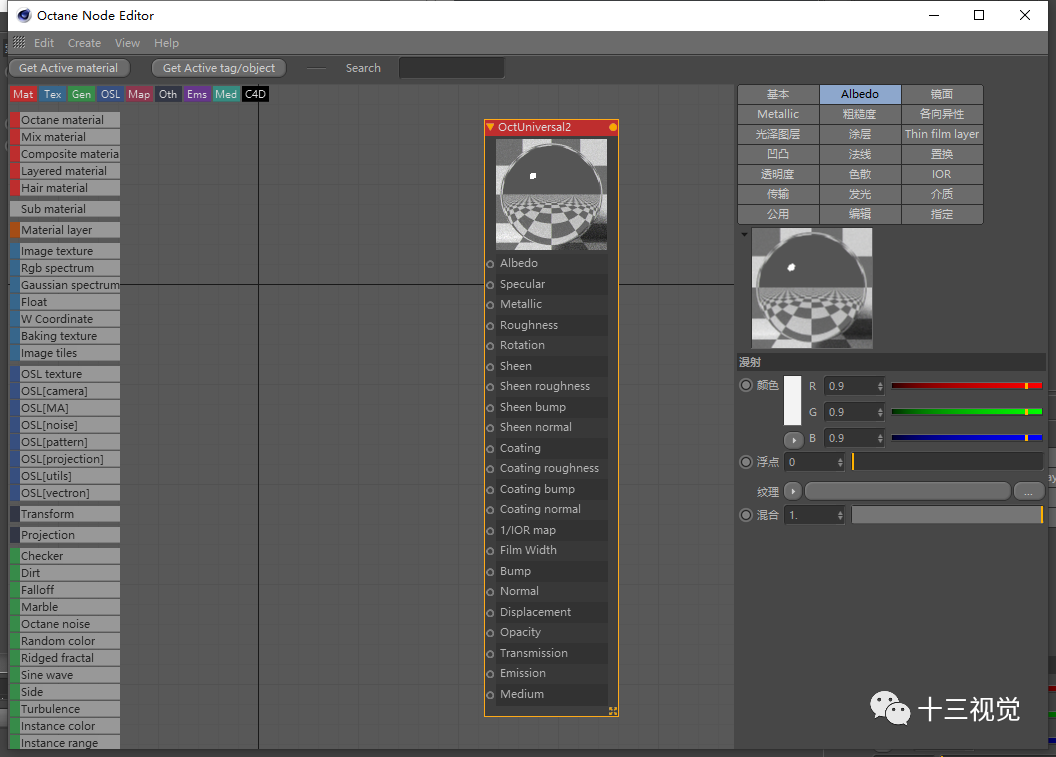The height and width of the screenshot is (757, 1056).
Task: Select the 颜色 radio button
Action: [x=746, y=385]
